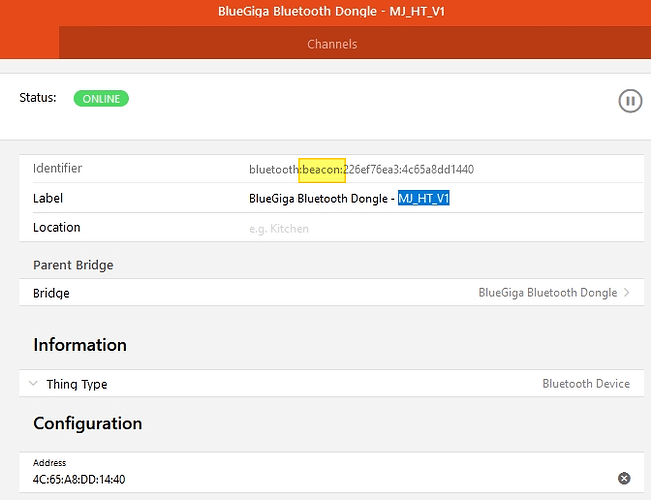
Task: Click the page title BlueGiga Bluetooth Dongle header
Action: pos(331,11)
